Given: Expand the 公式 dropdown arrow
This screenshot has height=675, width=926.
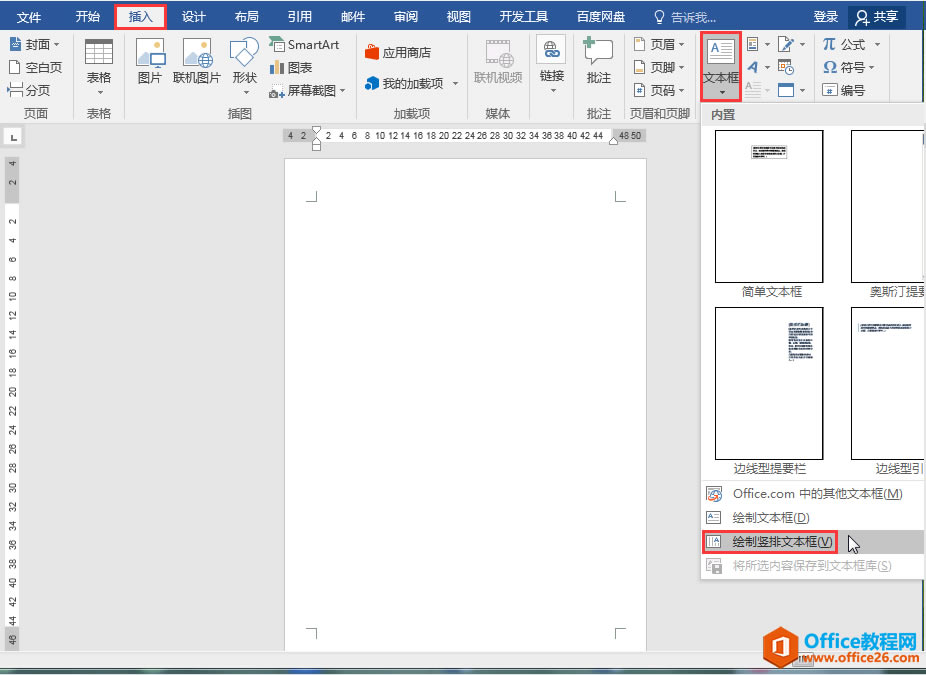Looking at the screenshot, I should pyautogui.click(x=878, y=45).
